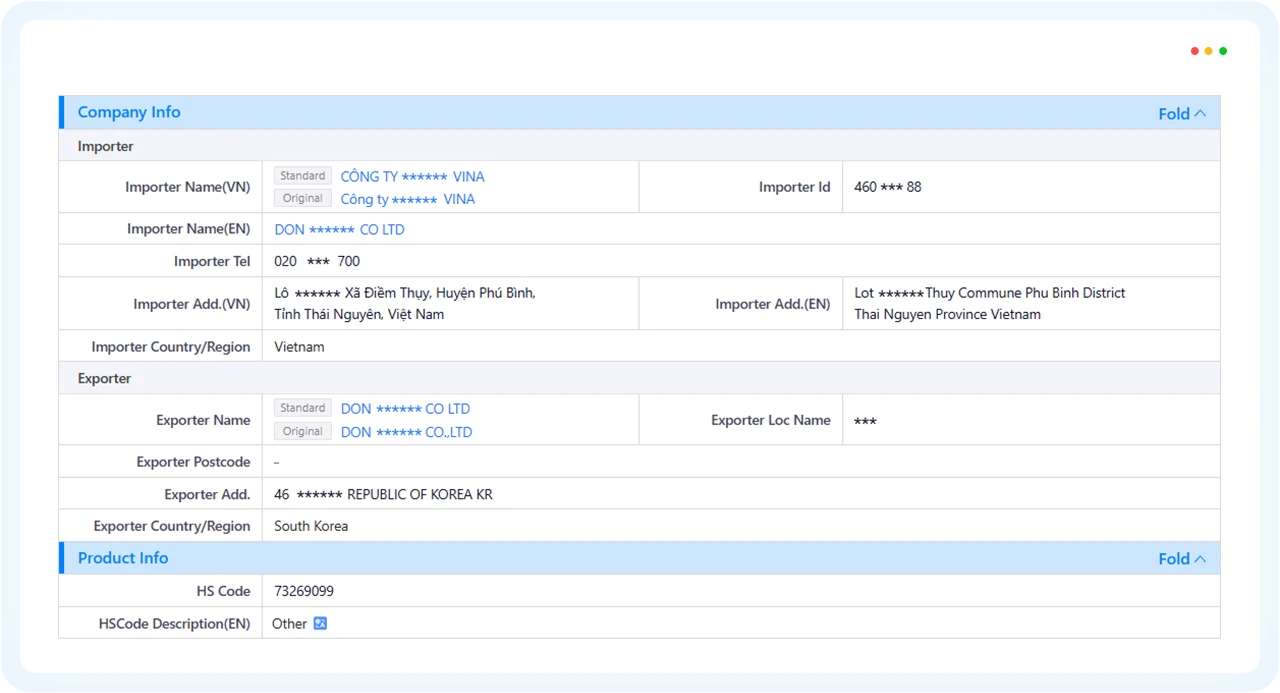Open Importer Name(EN) DON CO LTD link
Screen dimensions: 1280x693
339,229
